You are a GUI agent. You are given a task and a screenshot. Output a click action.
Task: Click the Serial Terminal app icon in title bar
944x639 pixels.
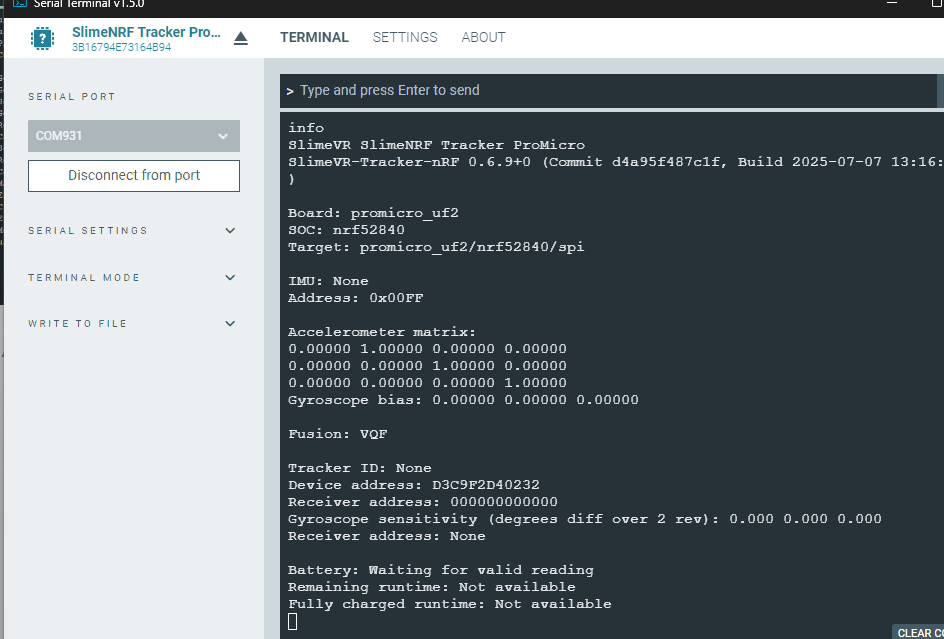pyautogui.click(x=20, y=4)
